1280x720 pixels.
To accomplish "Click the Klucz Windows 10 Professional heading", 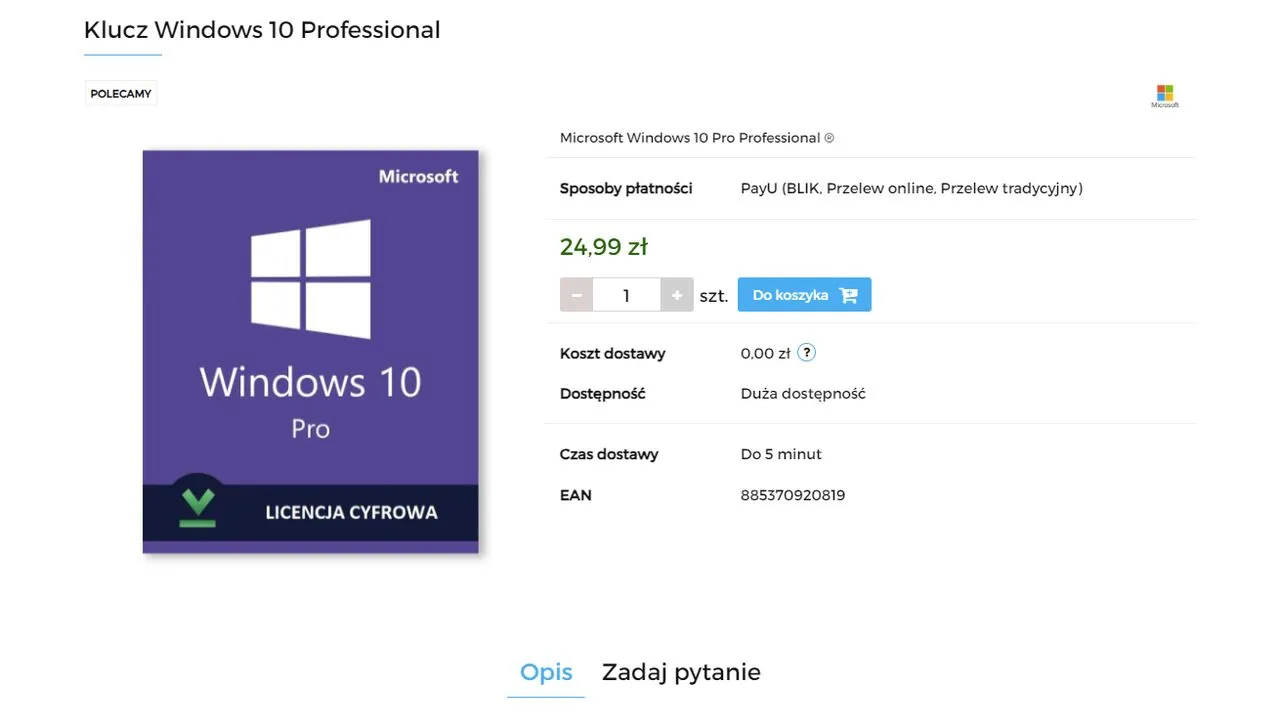I will click(262, 30).
